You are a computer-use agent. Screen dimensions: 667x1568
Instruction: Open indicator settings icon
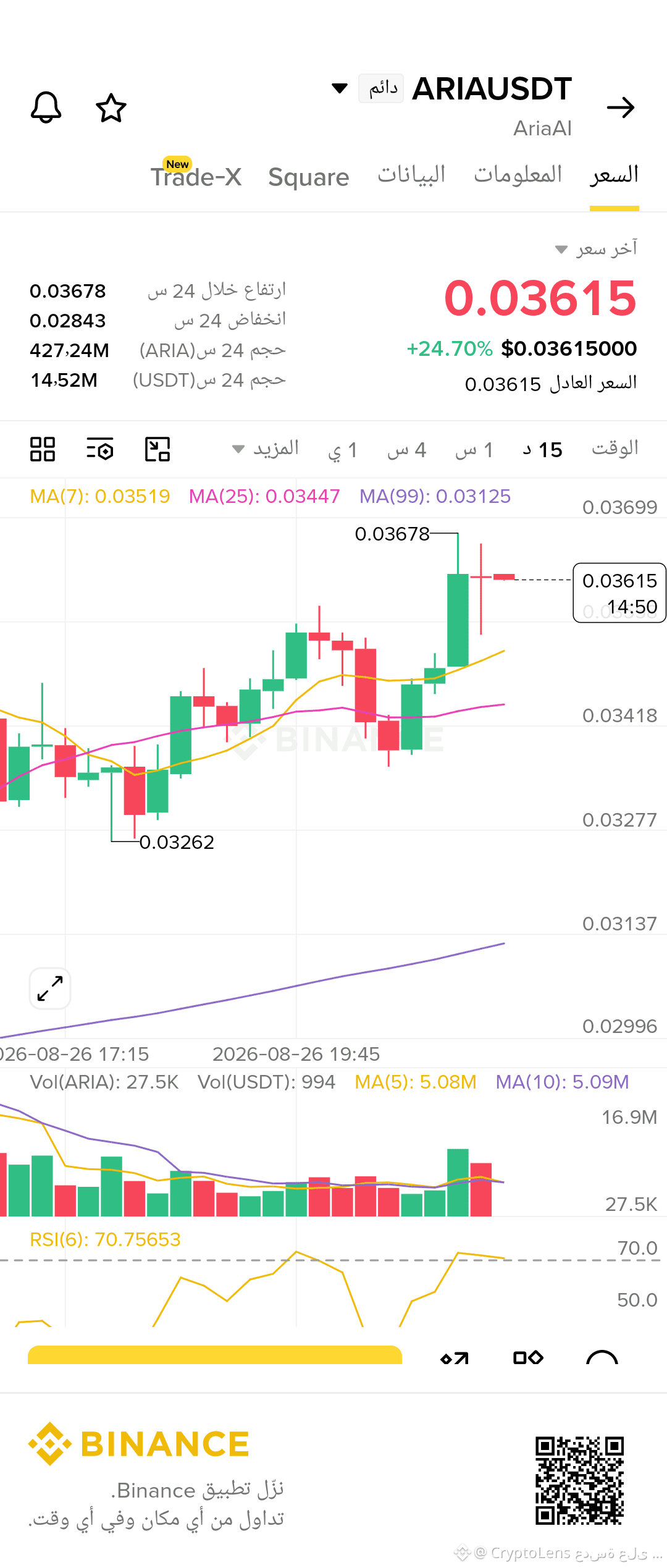100,449
